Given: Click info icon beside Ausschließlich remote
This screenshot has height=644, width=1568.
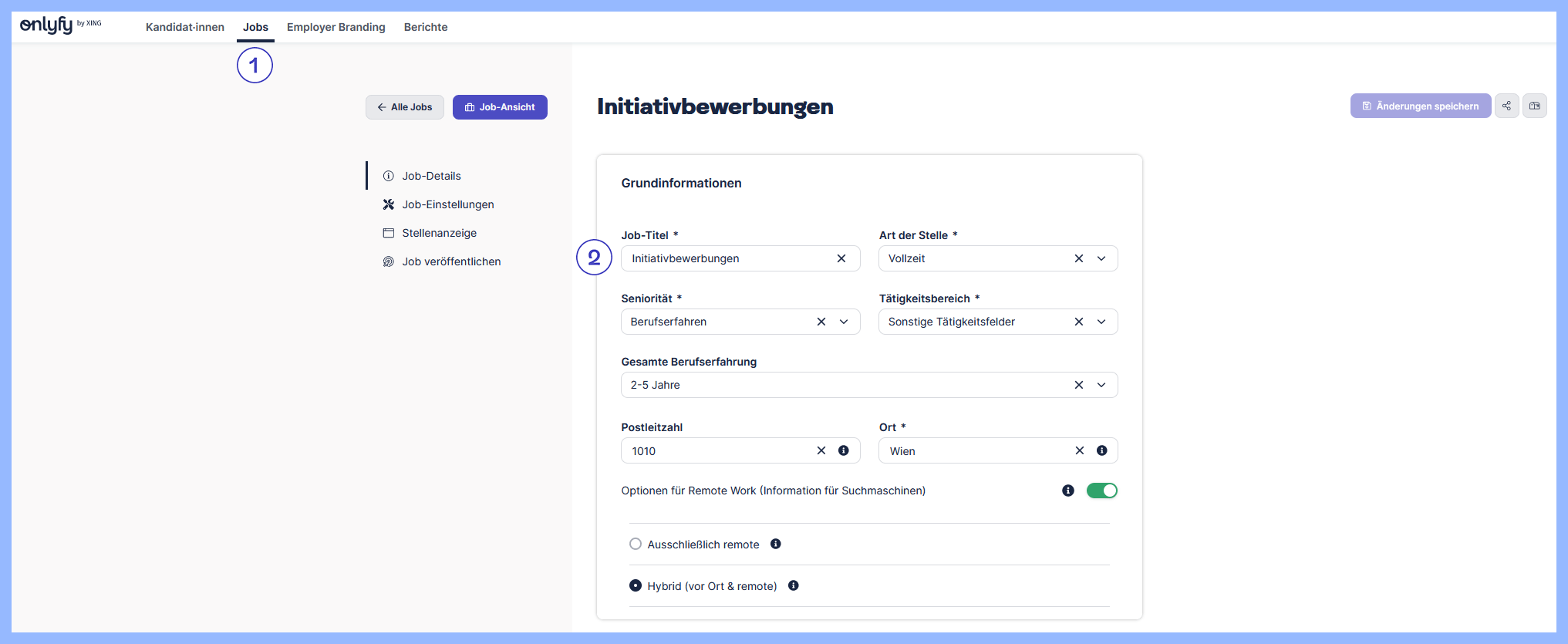Looking at the screenshot, I should pos(776,544).
